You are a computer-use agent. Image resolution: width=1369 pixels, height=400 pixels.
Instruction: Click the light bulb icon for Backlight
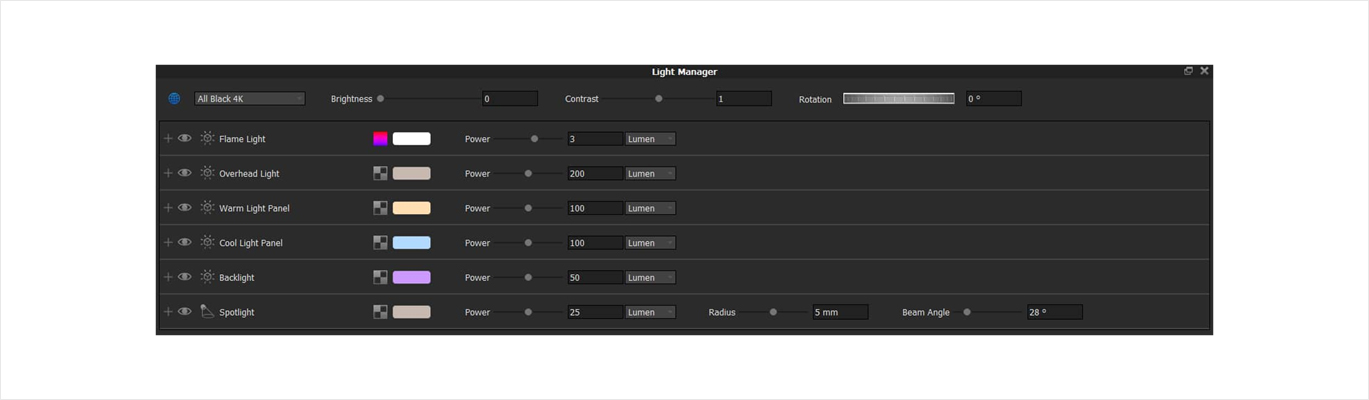pyautogui.click(x=207, y=276)
